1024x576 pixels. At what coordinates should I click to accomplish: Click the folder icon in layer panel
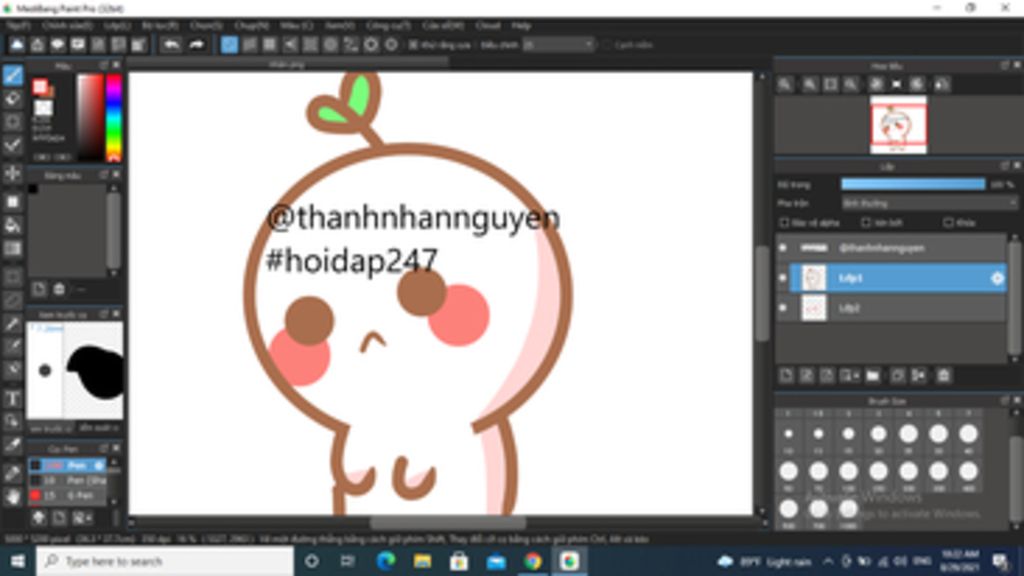872,376
